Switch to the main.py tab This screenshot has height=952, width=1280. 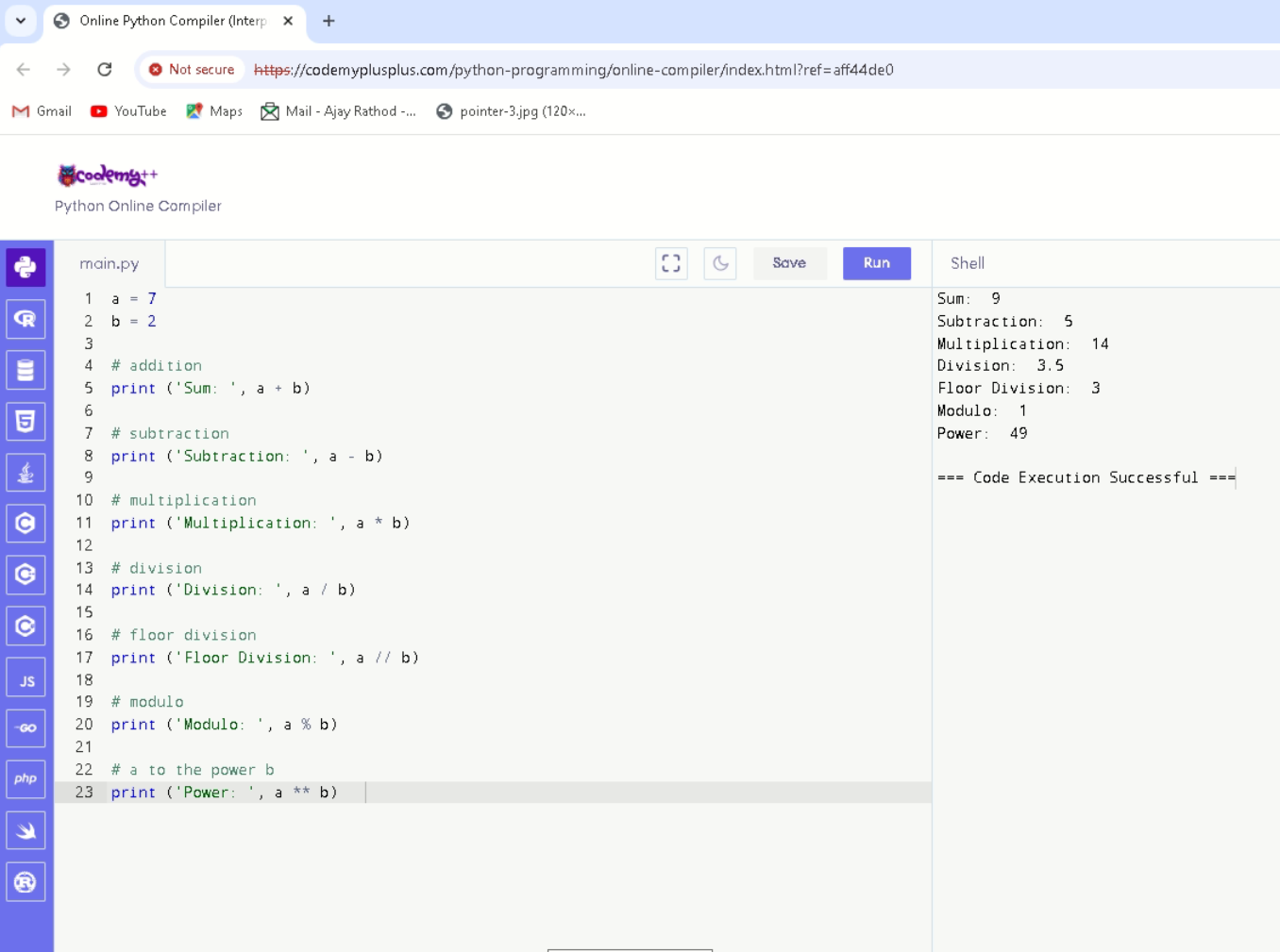[109, 263]
